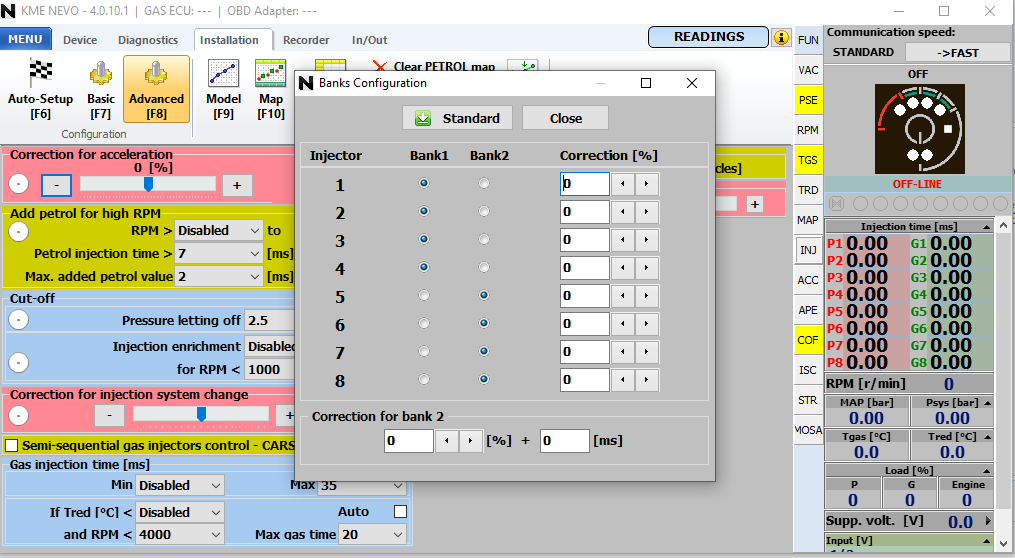1015x558 pixels.
Task: Click Correction for bank 2 ms field
Action: click(x=564, y=441)
